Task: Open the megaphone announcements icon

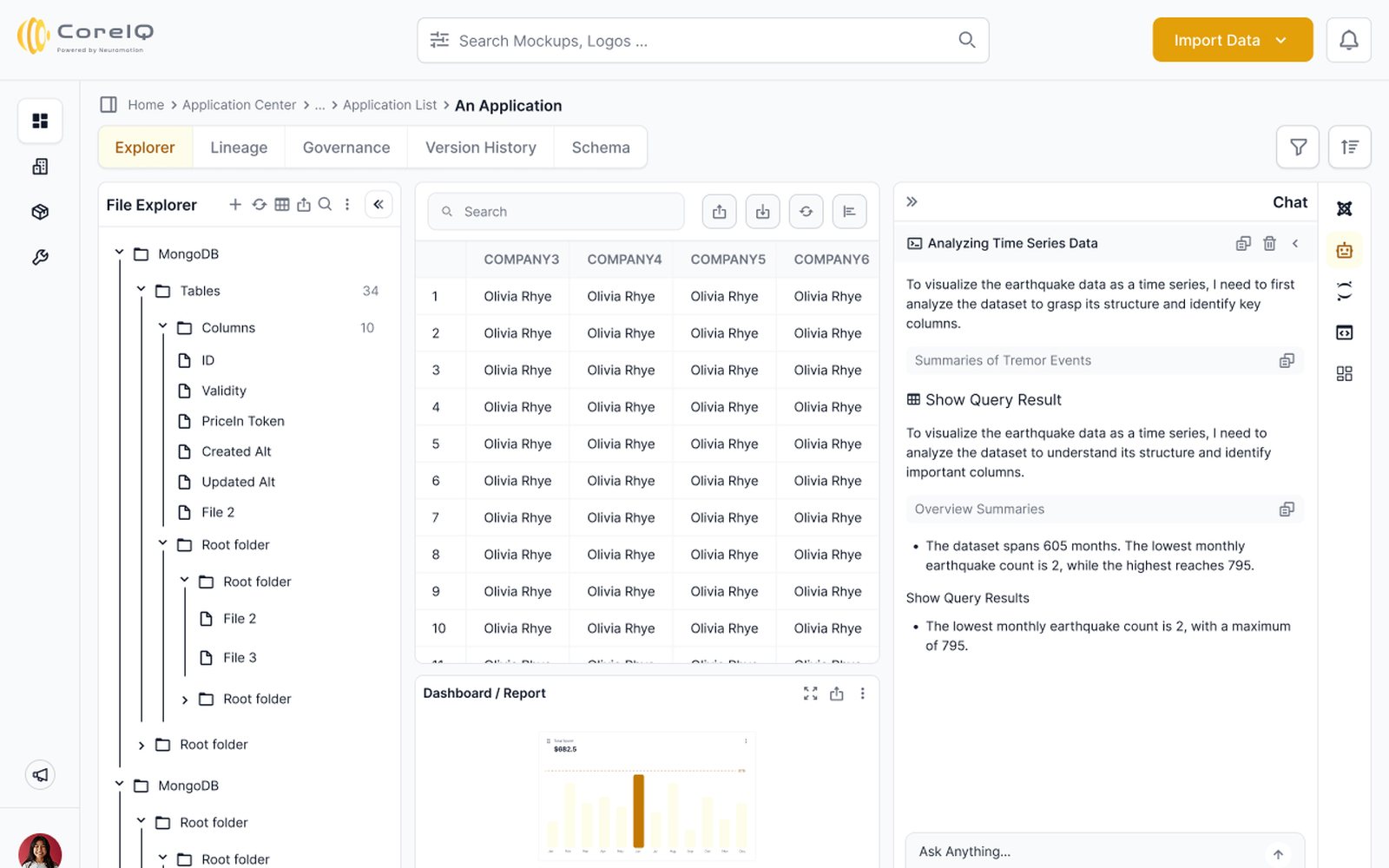Action: pos(40,774)
